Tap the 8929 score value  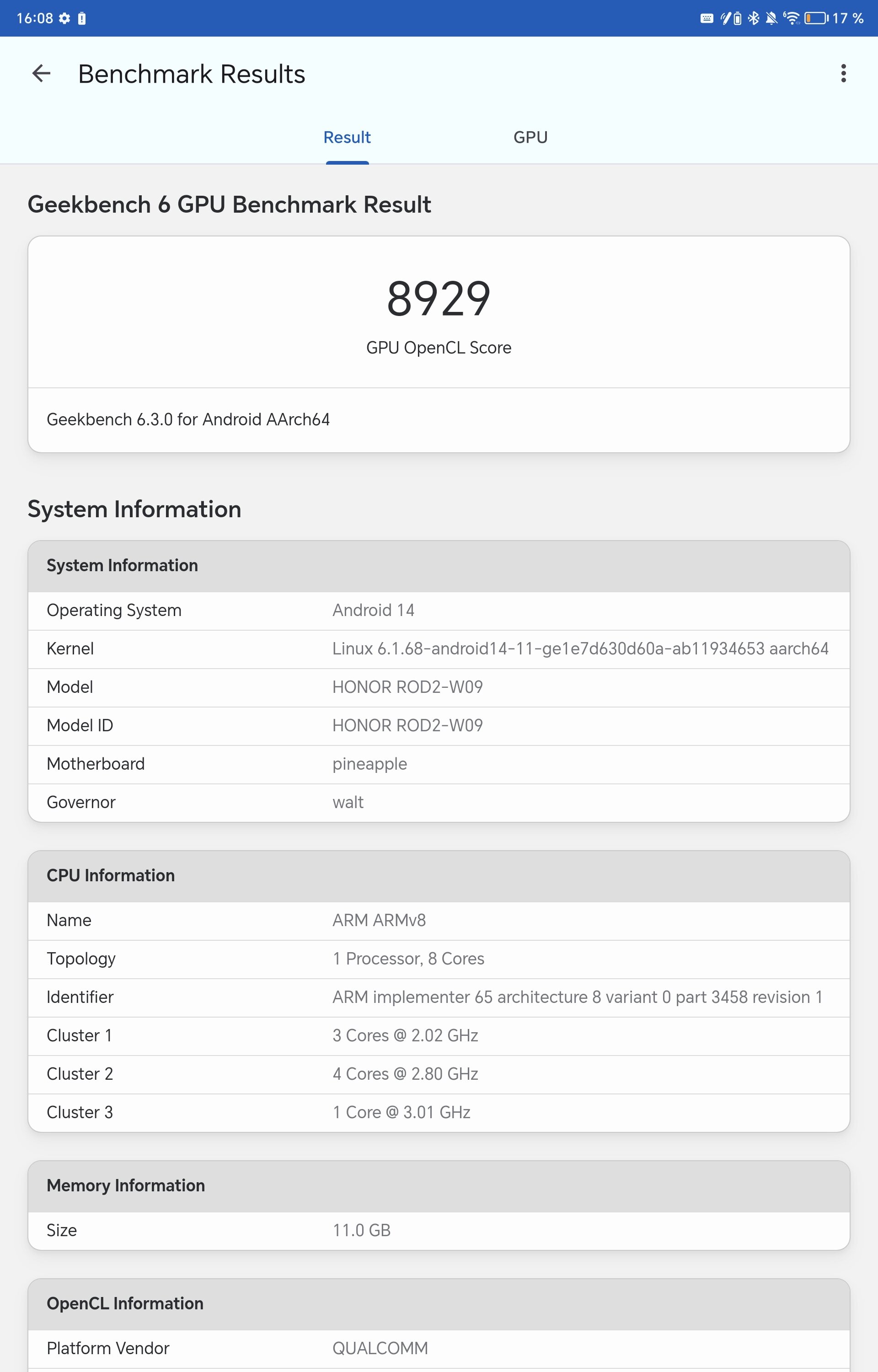tap(439, 299)
